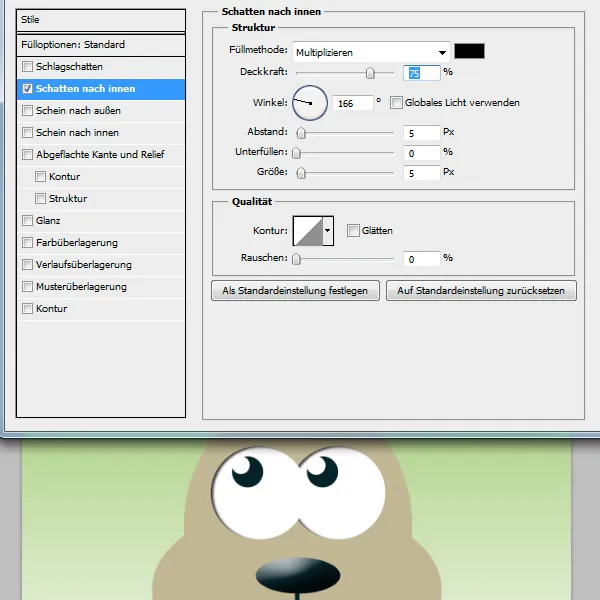The height and width of the screenshot is (600, 600).
Task: Toggle Globales Licht verwenden checkbox
Action: [x=396, y=103]
